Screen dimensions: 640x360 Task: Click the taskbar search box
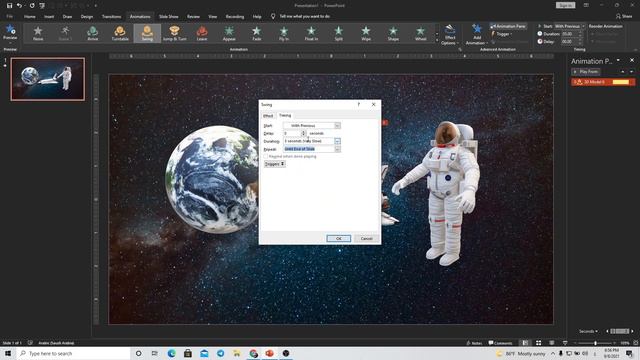(73, 353)
